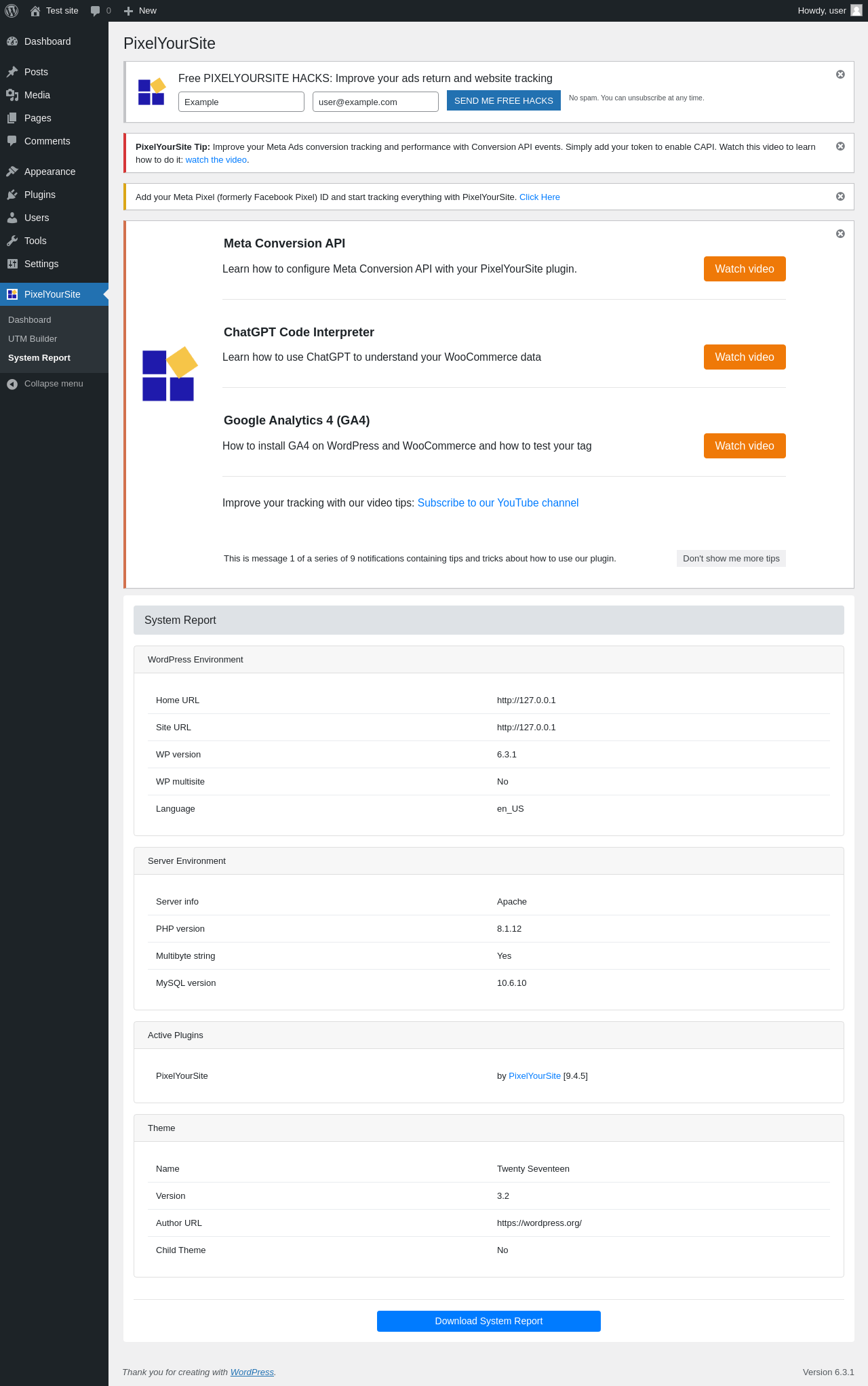Select the Home URL value http://127.0.0.1
This screenshot has height=1386, width=868.
coord(526,700)
